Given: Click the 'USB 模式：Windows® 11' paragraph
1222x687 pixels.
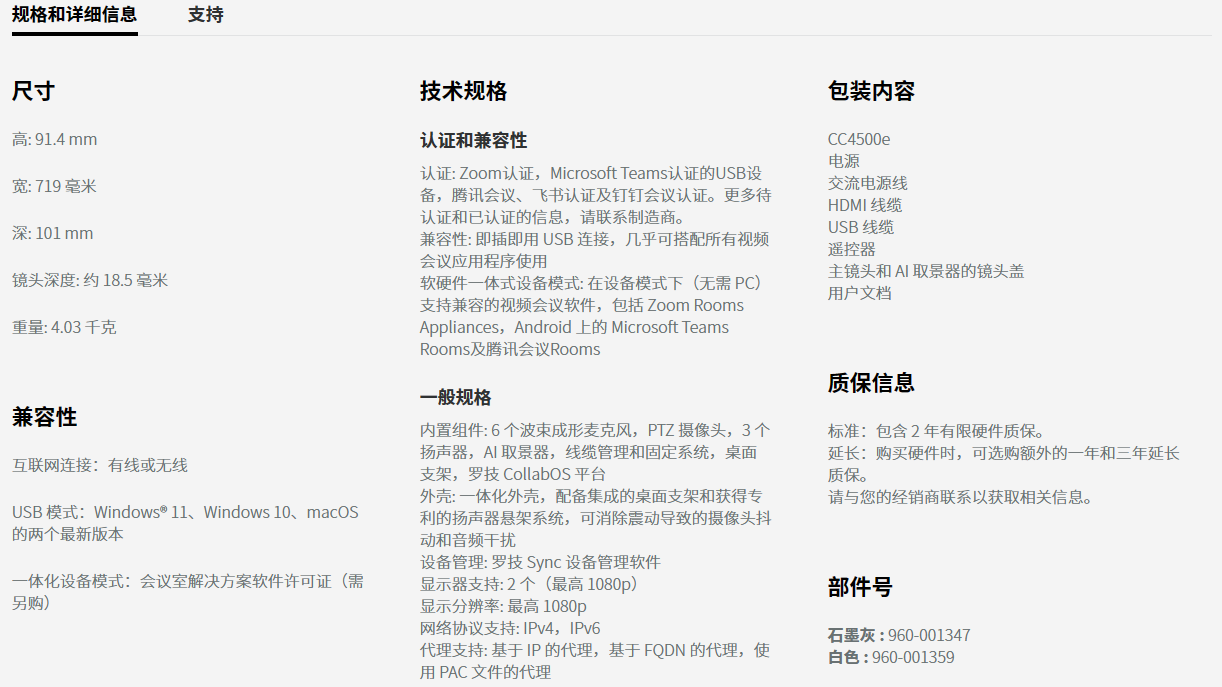Looking at the screenshot, I should pos(185,524).
